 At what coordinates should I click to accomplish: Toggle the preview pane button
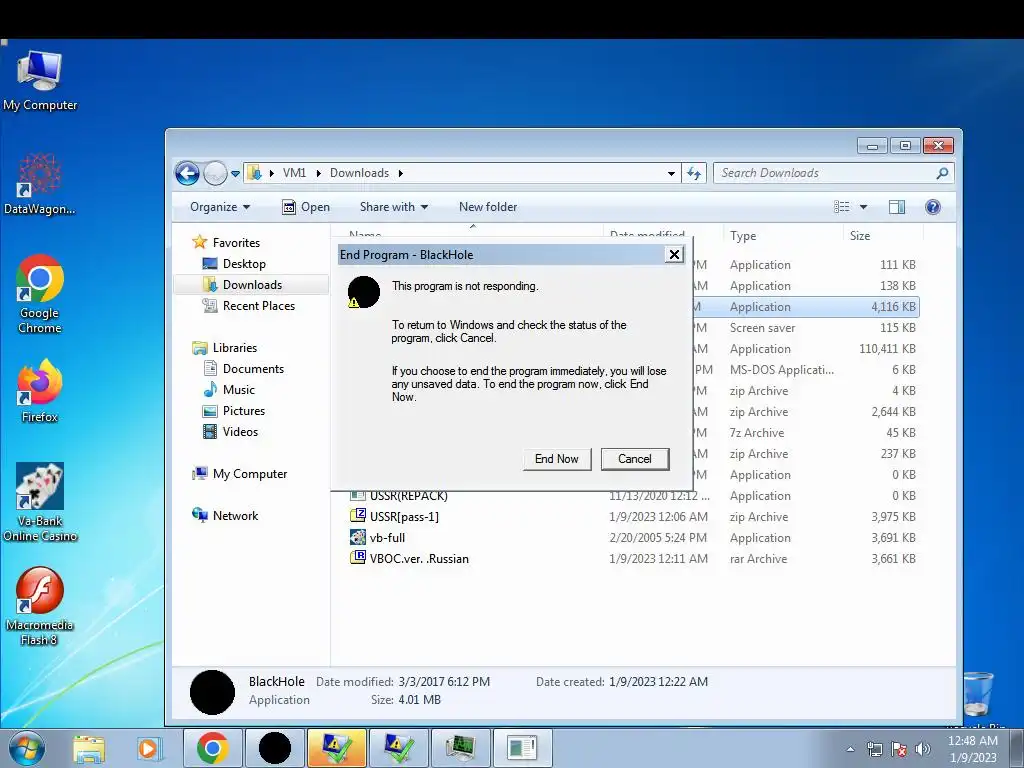click(897, 207)
